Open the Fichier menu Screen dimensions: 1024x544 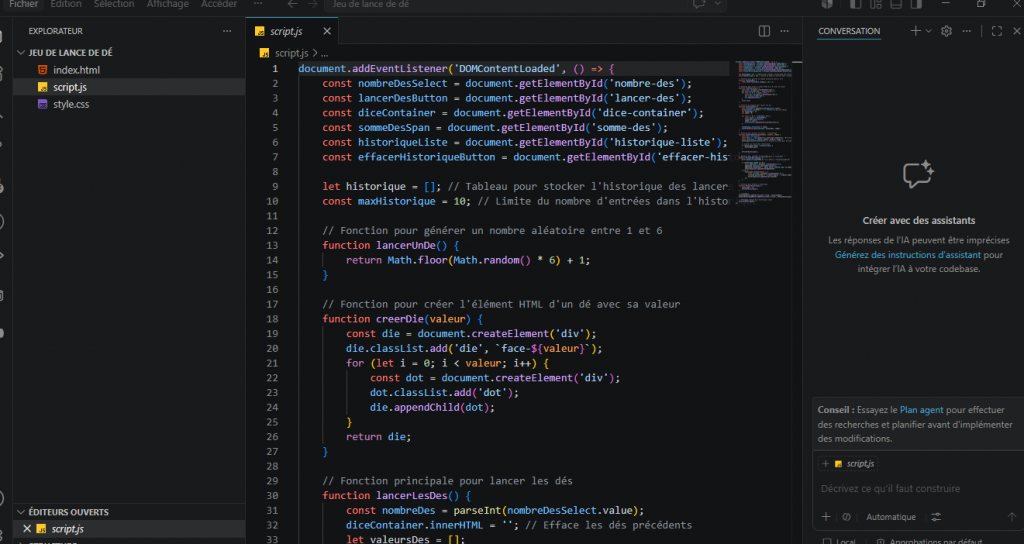click(24, 4)
